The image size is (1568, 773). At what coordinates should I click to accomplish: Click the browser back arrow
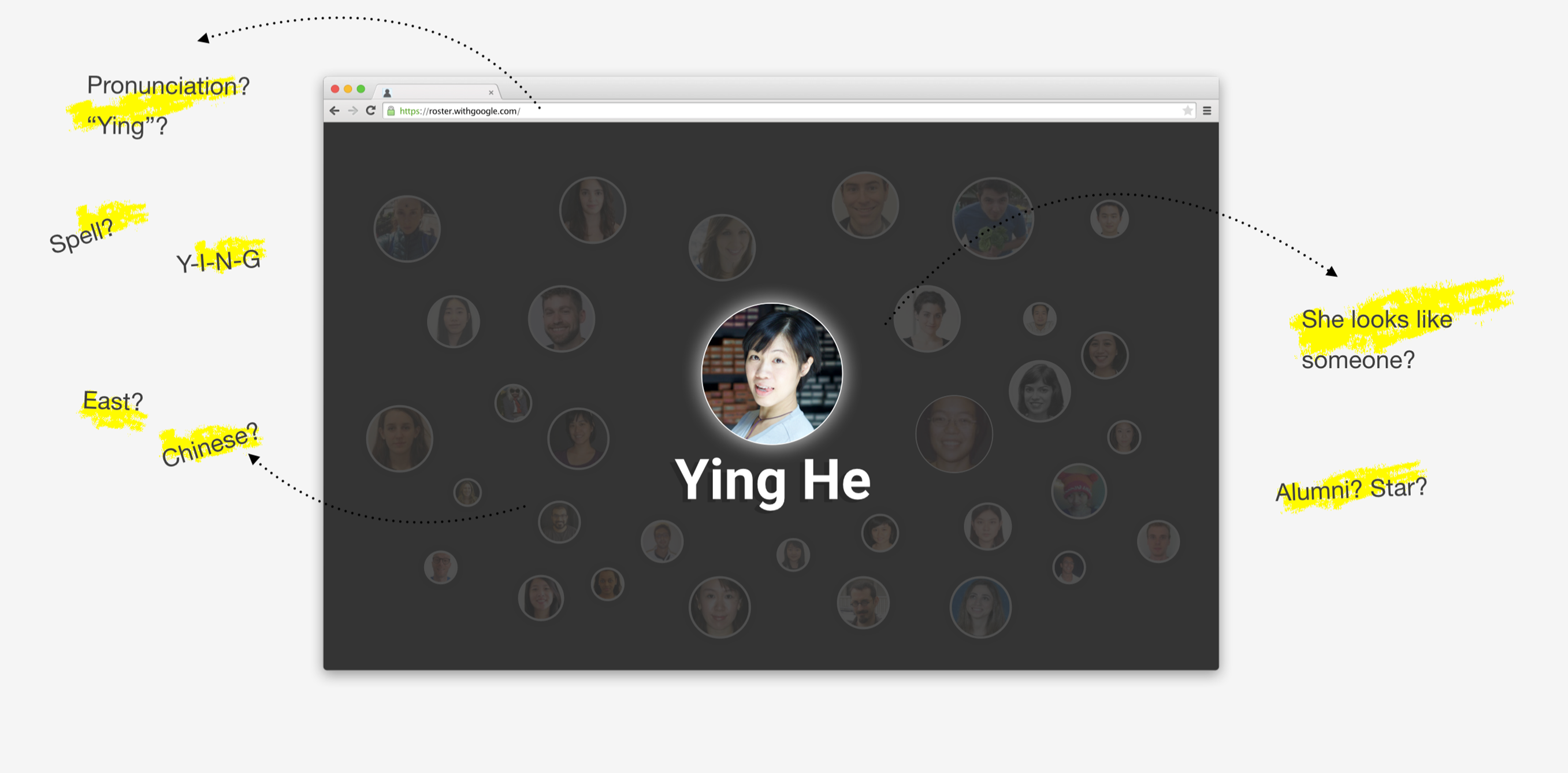pyautogui.click(x=334, y=111)
